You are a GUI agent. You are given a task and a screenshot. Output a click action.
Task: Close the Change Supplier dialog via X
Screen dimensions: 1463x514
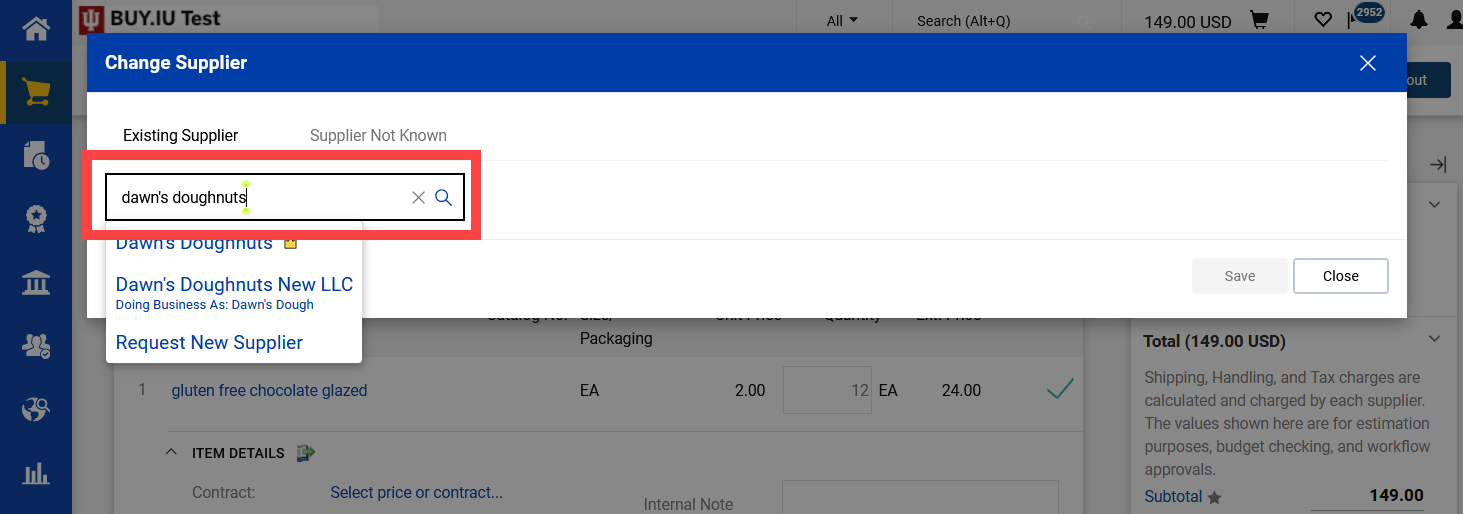click(x=1368, y=63)
